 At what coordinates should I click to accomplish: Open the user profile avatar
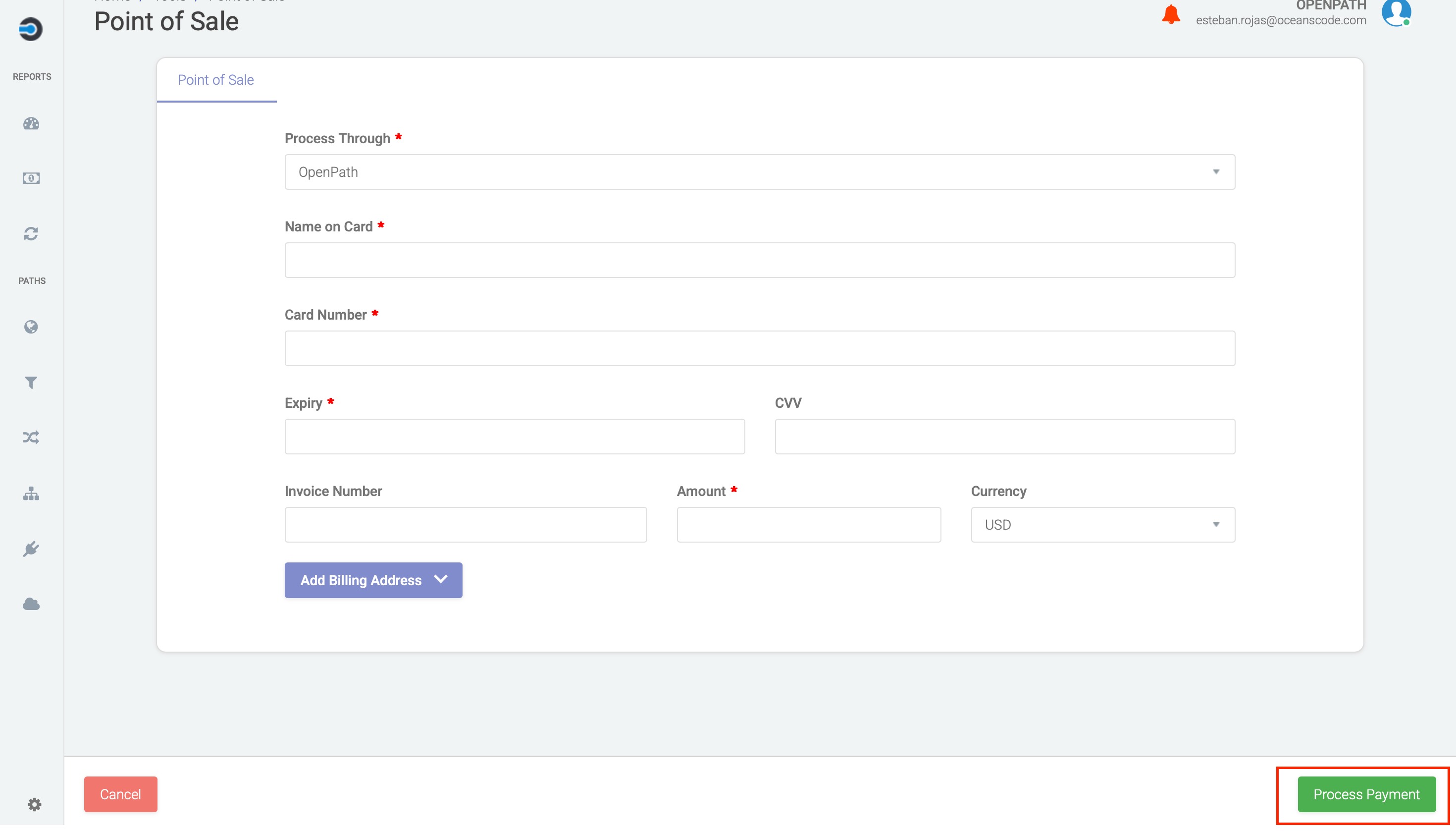tap(1396, 12)
